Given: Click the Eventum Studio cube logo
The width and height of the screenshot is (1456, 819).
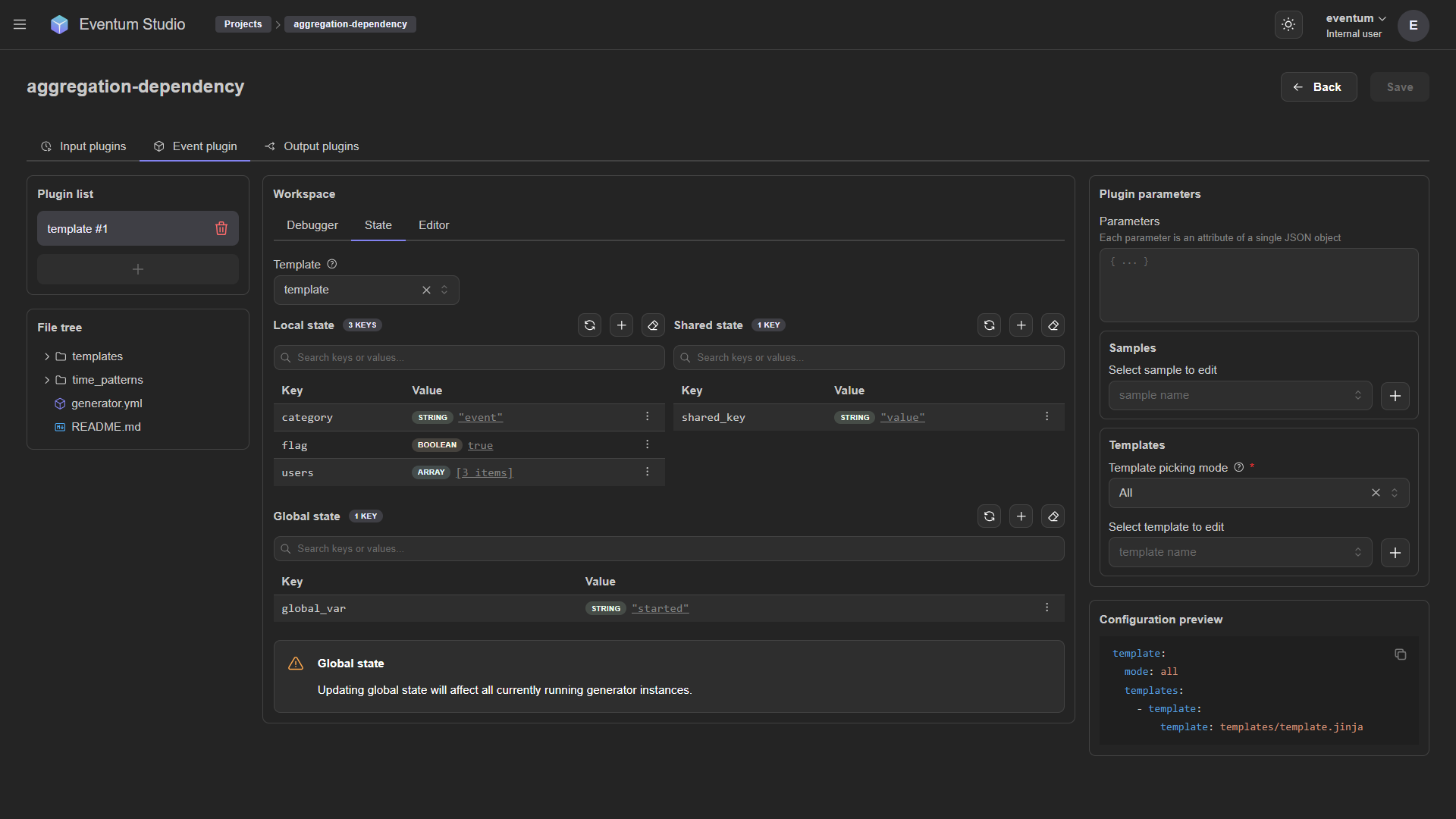Looking at the screenshot, I should (x=59, y=24).
